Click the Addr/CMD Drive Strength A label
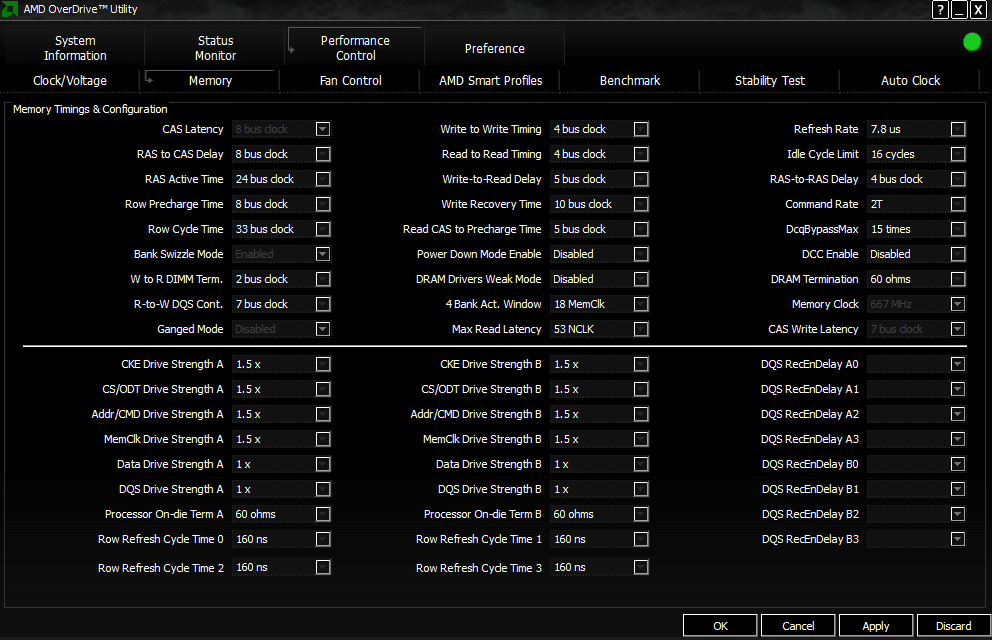Viewport: 992px width, 640px height. click(157, 414)
